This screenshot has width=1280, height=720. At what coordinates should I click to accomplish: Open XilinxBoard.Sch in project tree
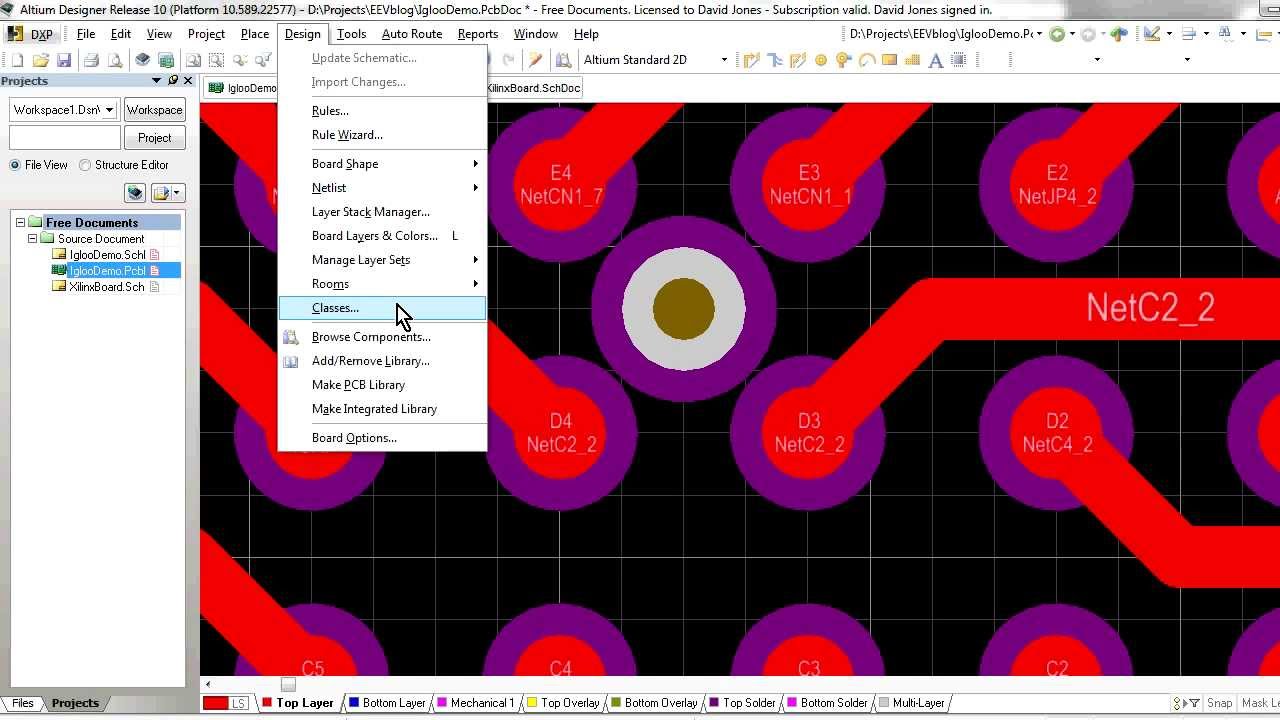tap(106, 287)
